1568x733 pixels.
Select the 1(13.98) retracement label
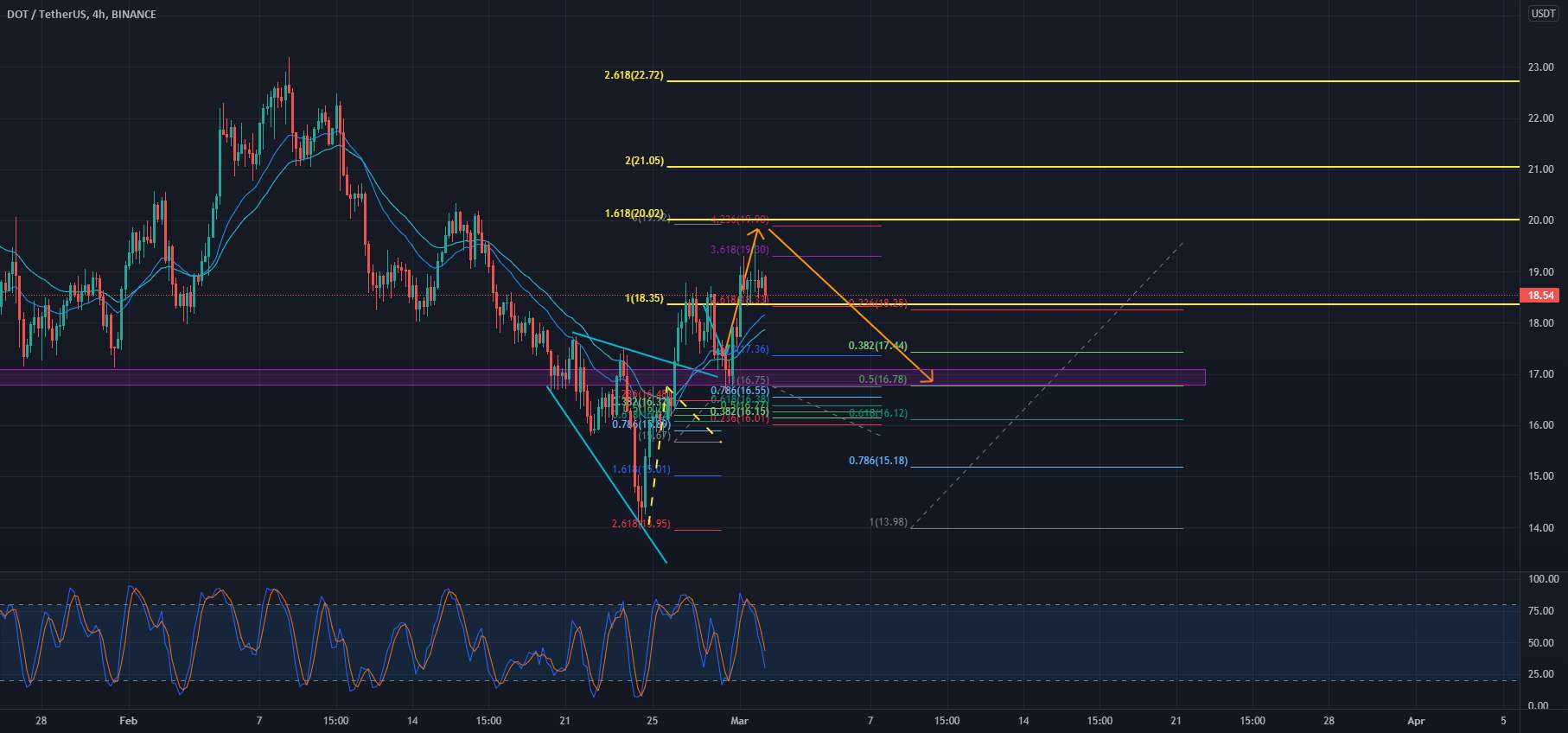(x=888, y=522)
